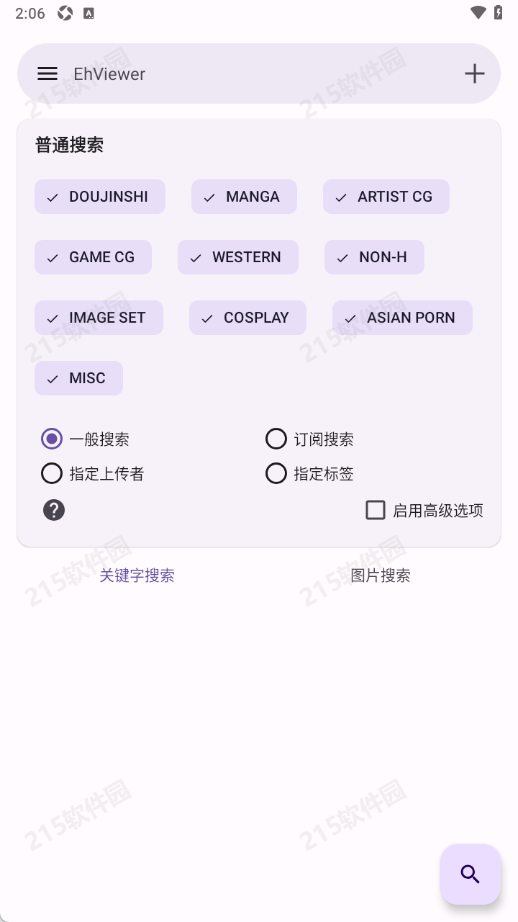Tap the floating search magnifier button
This screenshot has width=518, height=922.
(x=470, y=874)
